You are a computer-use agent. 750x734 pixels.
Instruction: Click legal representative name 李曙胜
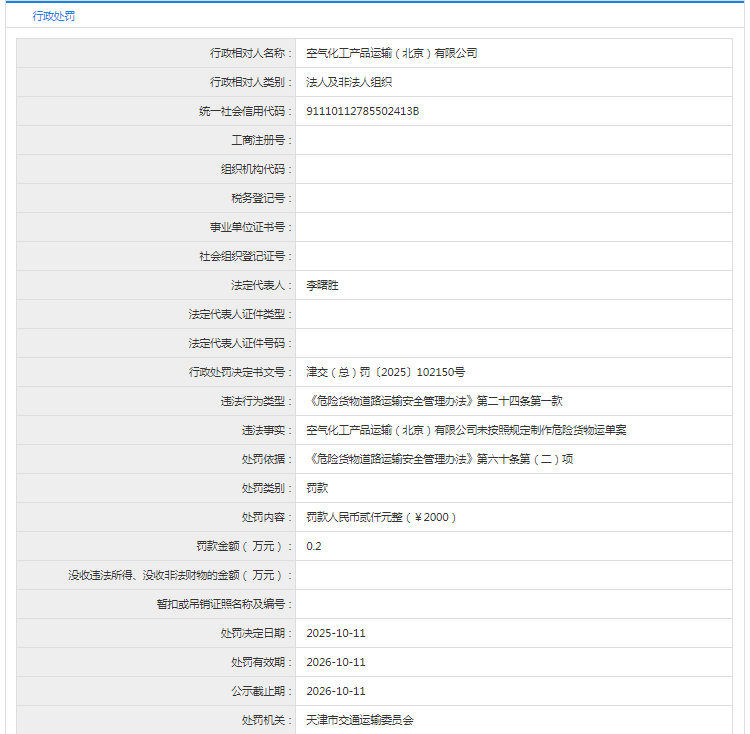click(323, 285)
